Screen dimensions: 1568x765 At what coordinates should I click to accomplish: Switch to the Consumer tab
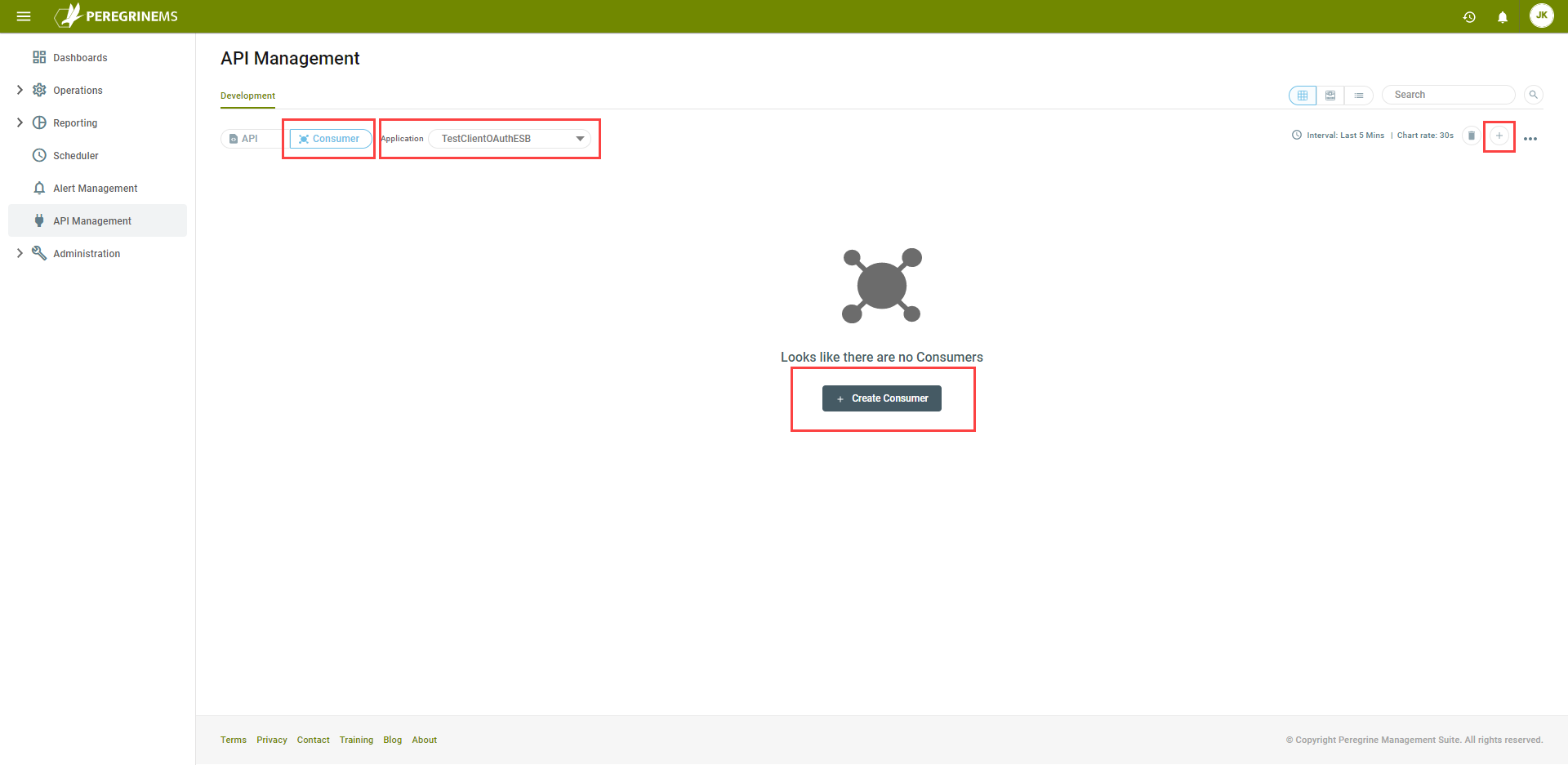tap(329, 139)
